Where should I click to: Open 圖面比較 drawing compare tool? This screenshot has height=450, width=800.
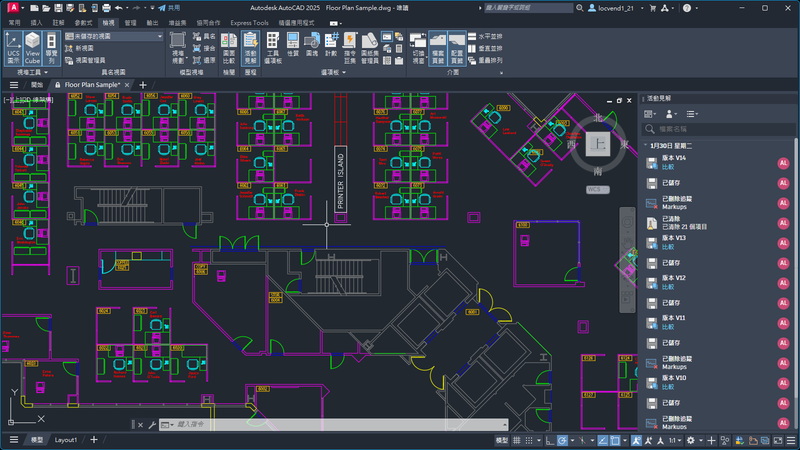229,48
